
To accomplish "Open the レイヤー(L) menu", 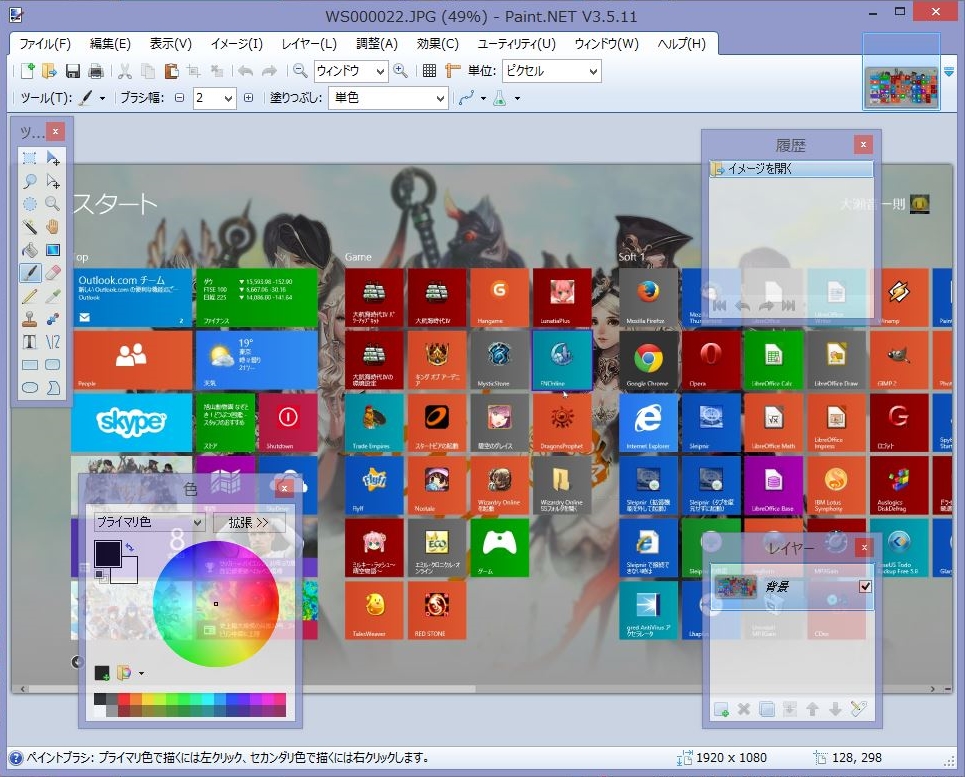I will click(x=309, y=44).
